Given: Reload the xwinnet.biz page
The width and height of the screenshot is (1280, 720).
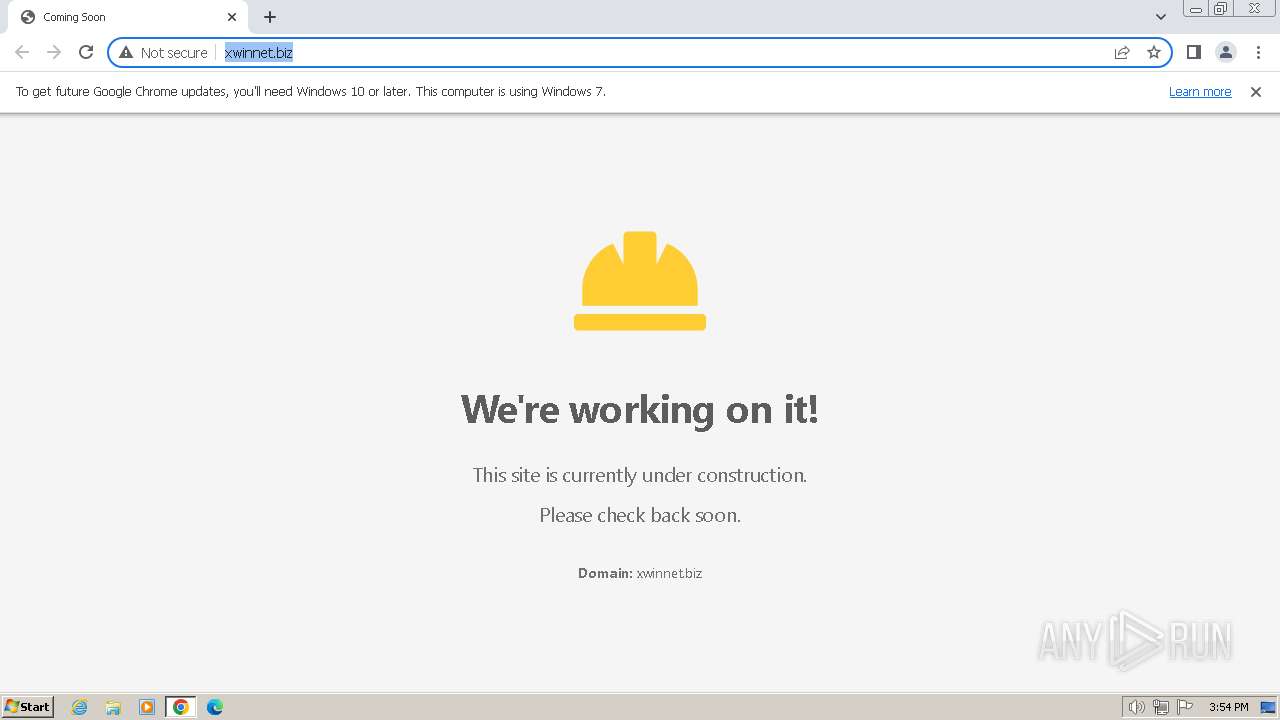Looking at the screenshot, I should [86, 52].
